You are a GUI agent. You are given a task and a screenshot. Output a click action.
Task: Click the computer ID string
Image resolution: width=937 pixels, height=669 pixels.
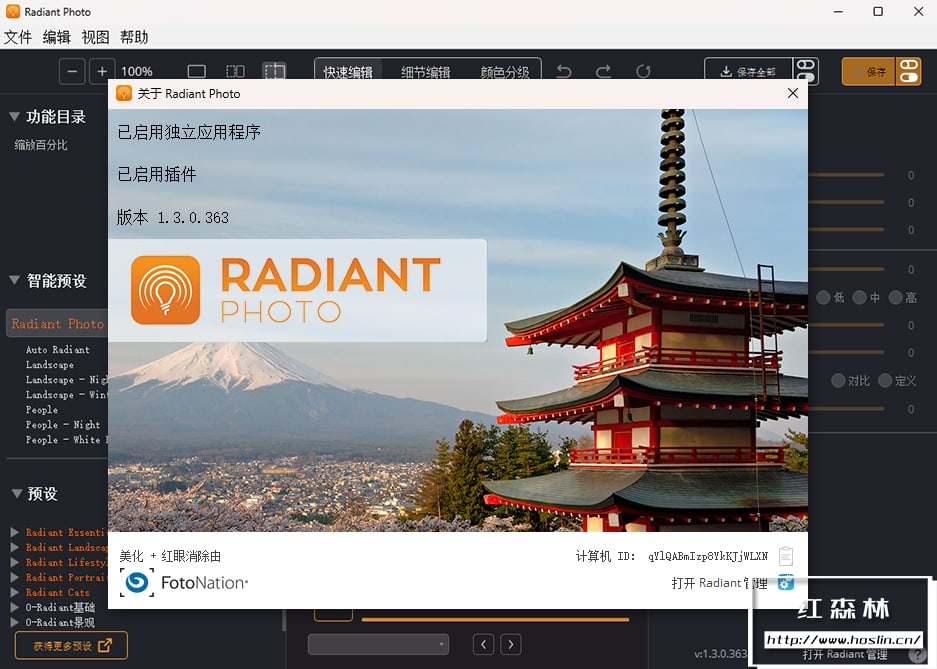(x=708, y=556)
